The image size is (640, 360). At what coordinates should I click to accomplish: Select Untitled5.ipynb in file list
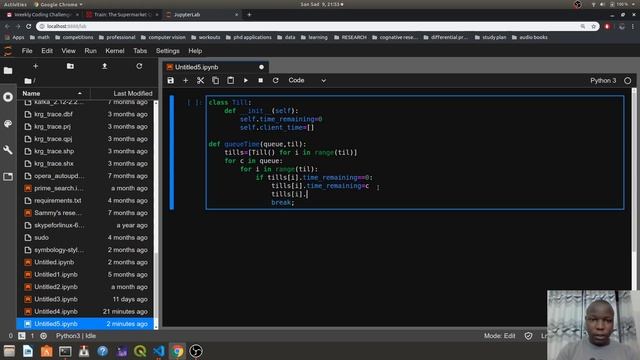(x=85, y=324)
